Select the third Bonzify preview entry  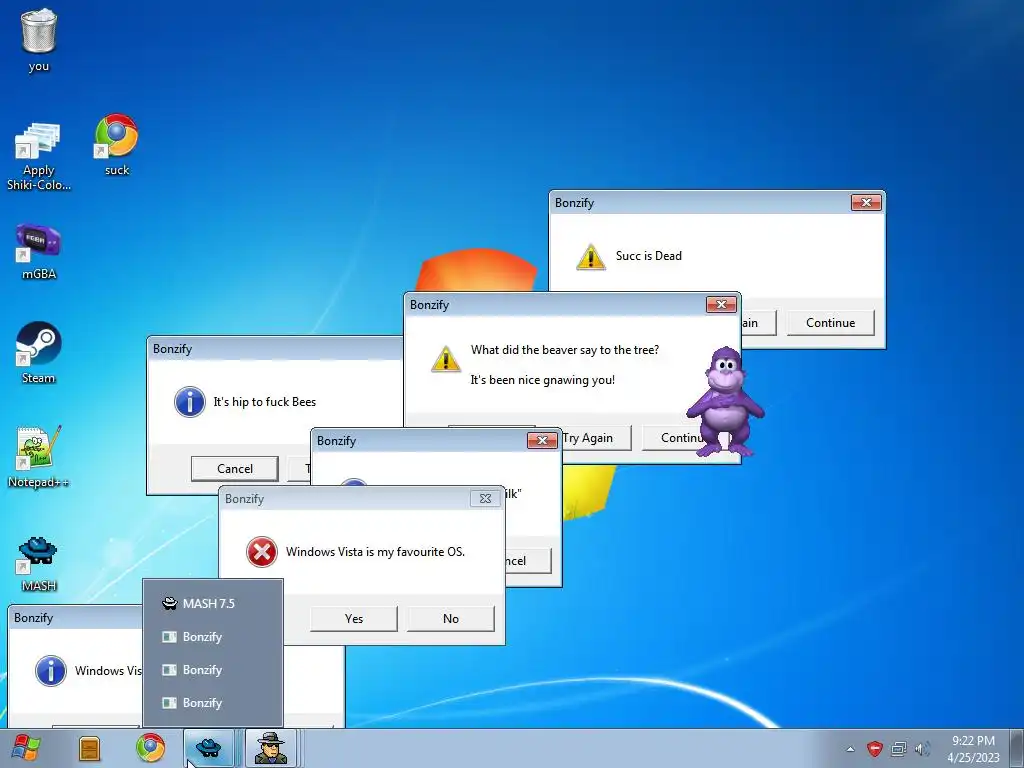(213, 703)
